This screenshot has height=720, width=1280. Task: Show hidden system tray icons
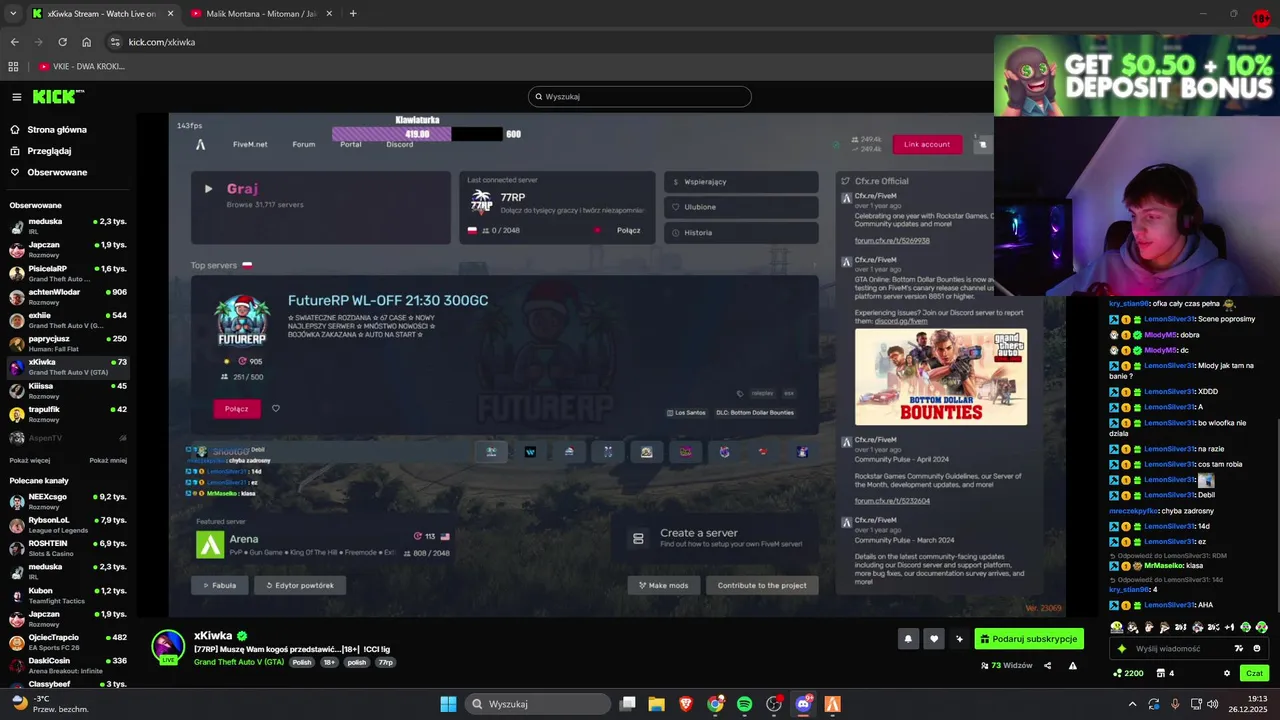[x=1133, y=704]
